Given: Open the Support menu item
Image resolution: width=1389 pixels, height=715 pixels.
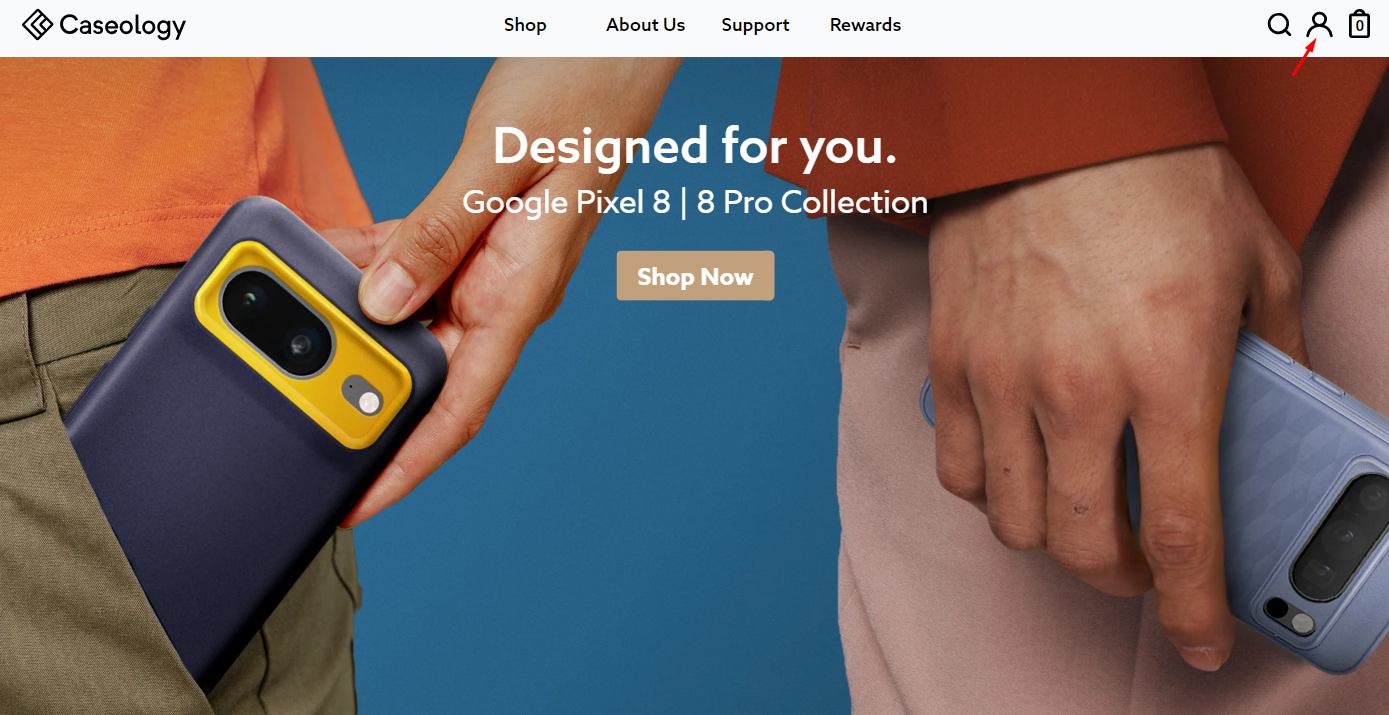Looking at the screenshot, I should pyautogui.click(x=755, y=25).
